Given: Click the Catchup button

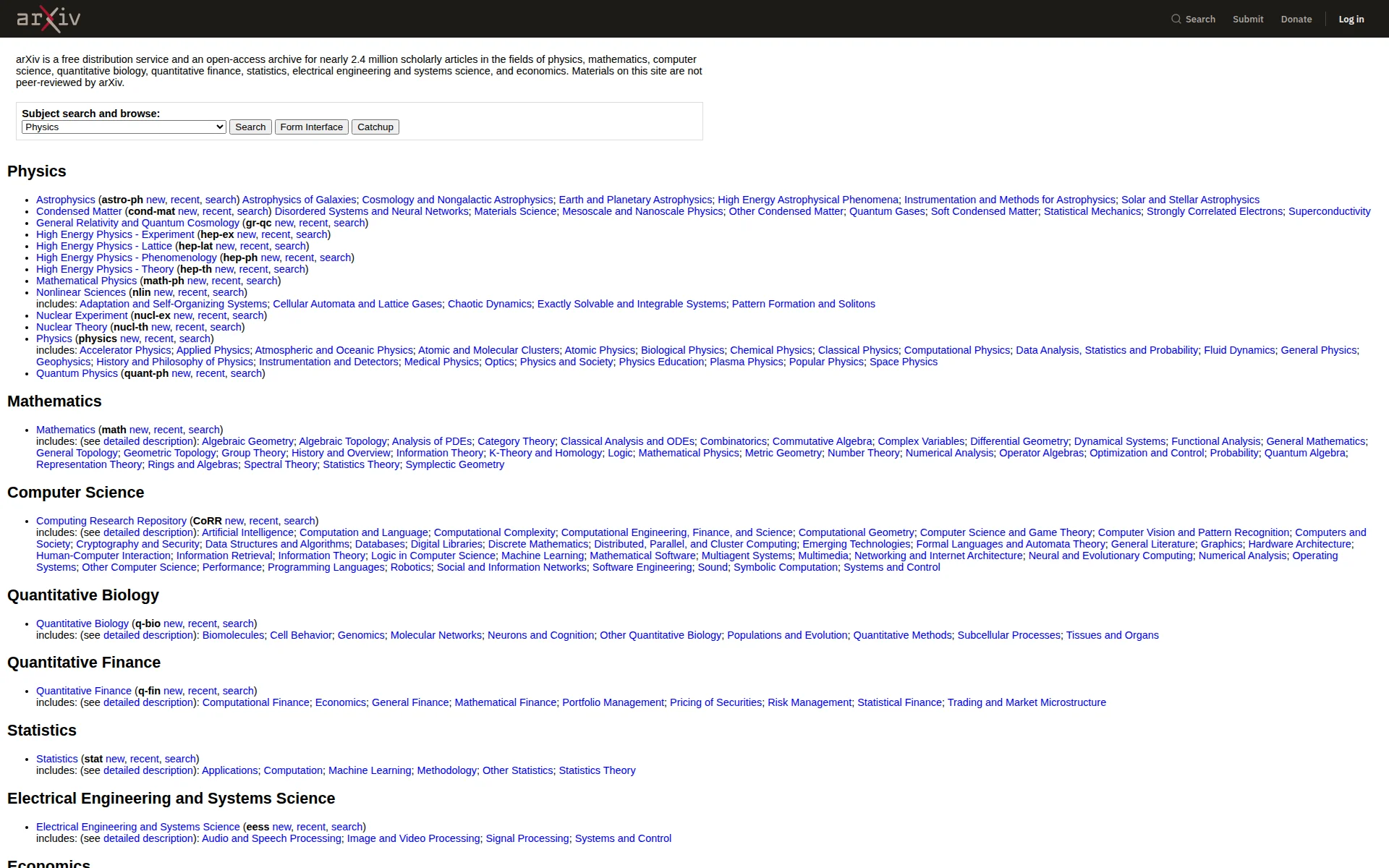Looking at the screenshot, I should 375,127.
